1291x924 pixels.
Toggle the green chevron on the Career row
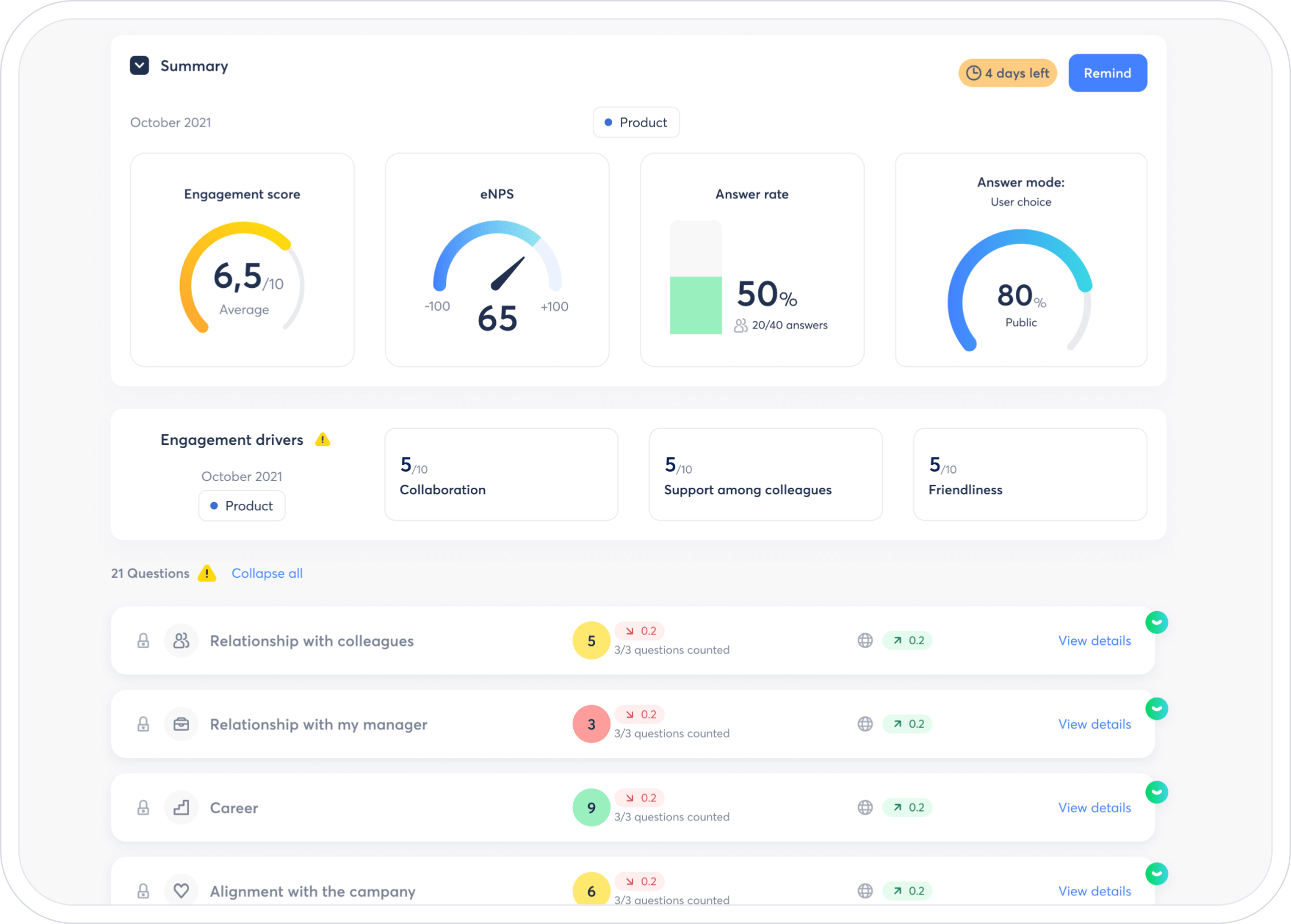(1156, 792)
